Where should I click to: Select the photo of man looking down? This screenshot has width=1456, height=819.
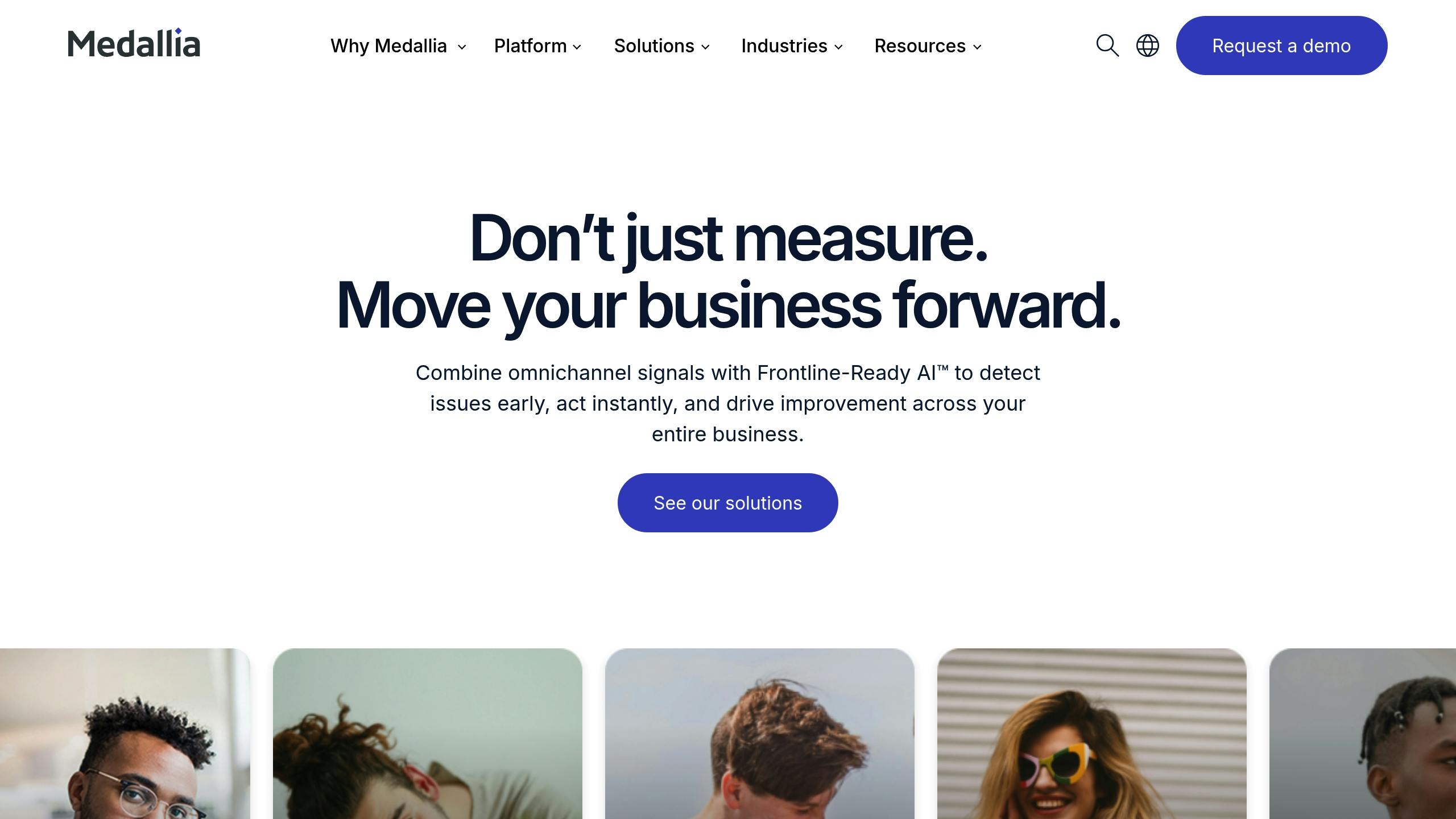[x=760, y=734]
